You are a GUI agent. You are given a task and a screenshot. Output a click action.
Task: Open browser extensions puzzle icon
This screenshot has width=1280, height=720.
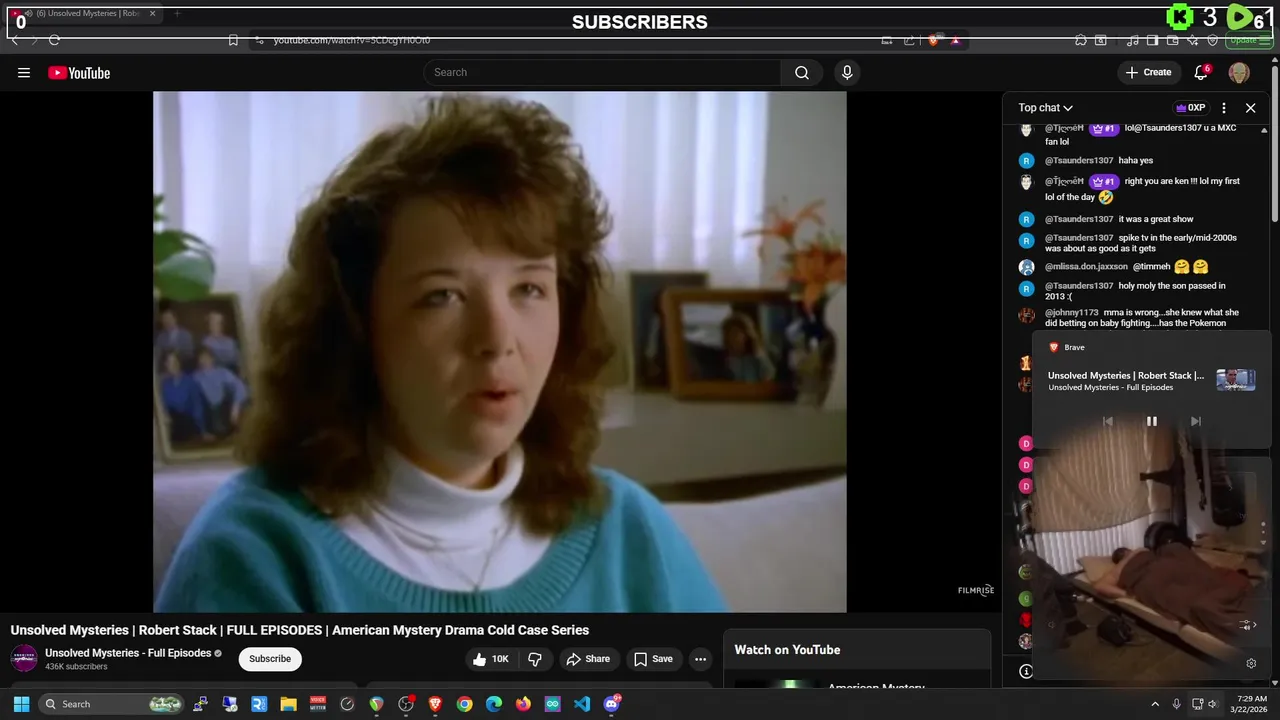[x=1081, y=40]
